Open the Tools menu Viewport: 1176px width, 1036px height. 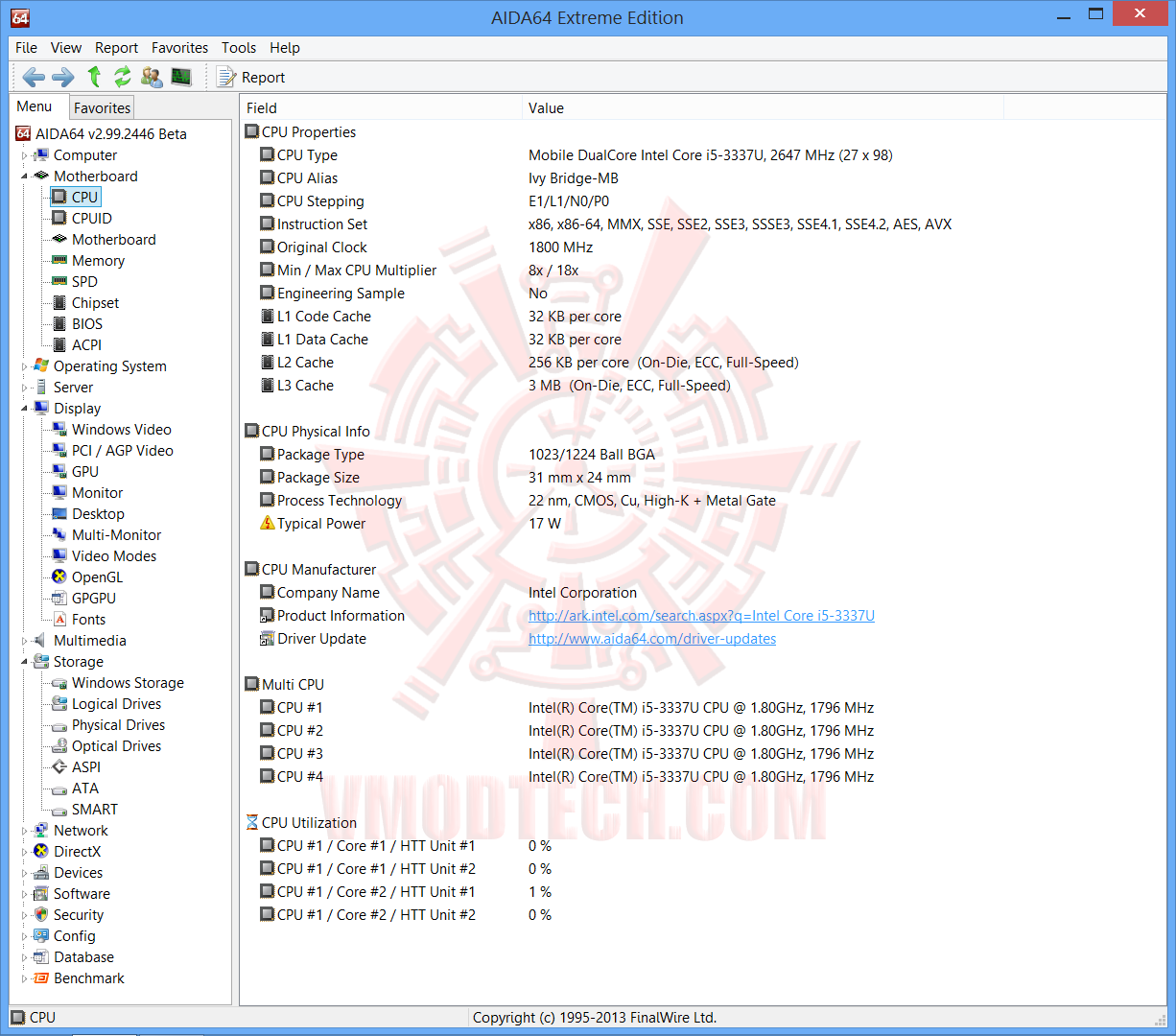click(239, 48)
